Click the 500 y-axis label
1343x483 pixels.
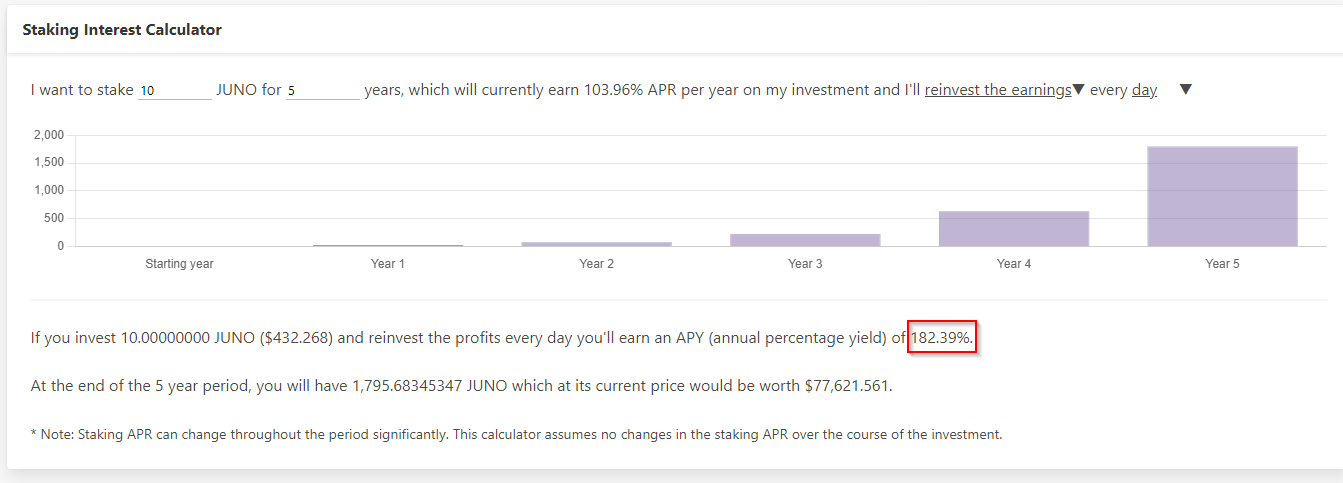pos(53,218)
